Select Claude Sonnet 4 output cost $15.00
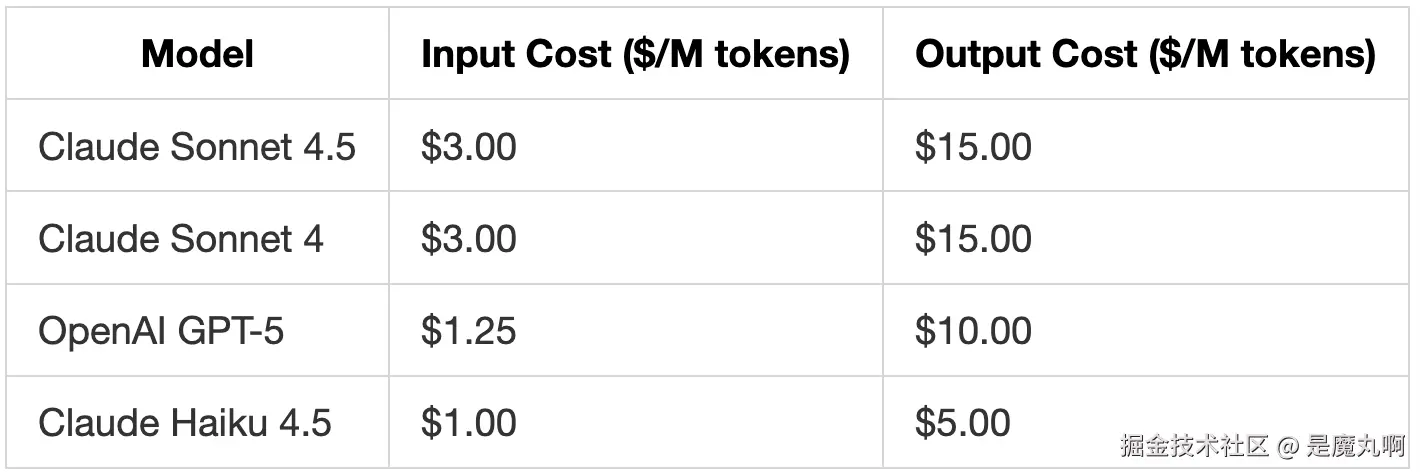The image size is (1422, 476). coord(973,239)
